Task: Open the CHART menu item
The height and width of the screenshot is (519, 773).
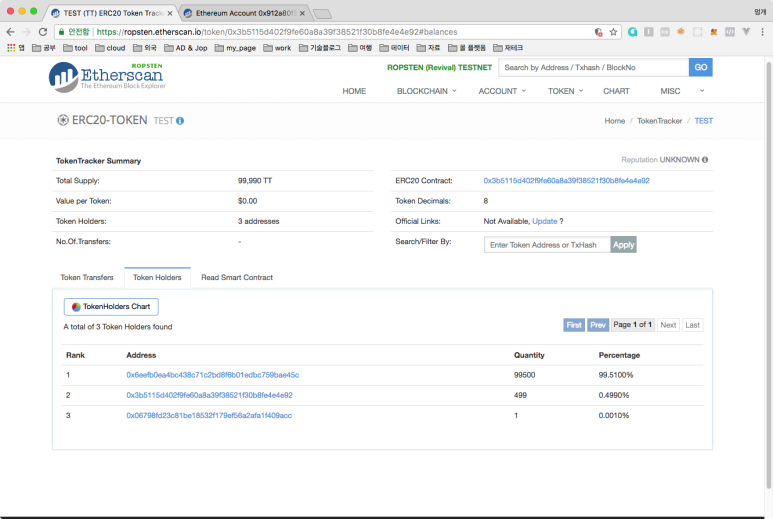Action: (616, 91)
